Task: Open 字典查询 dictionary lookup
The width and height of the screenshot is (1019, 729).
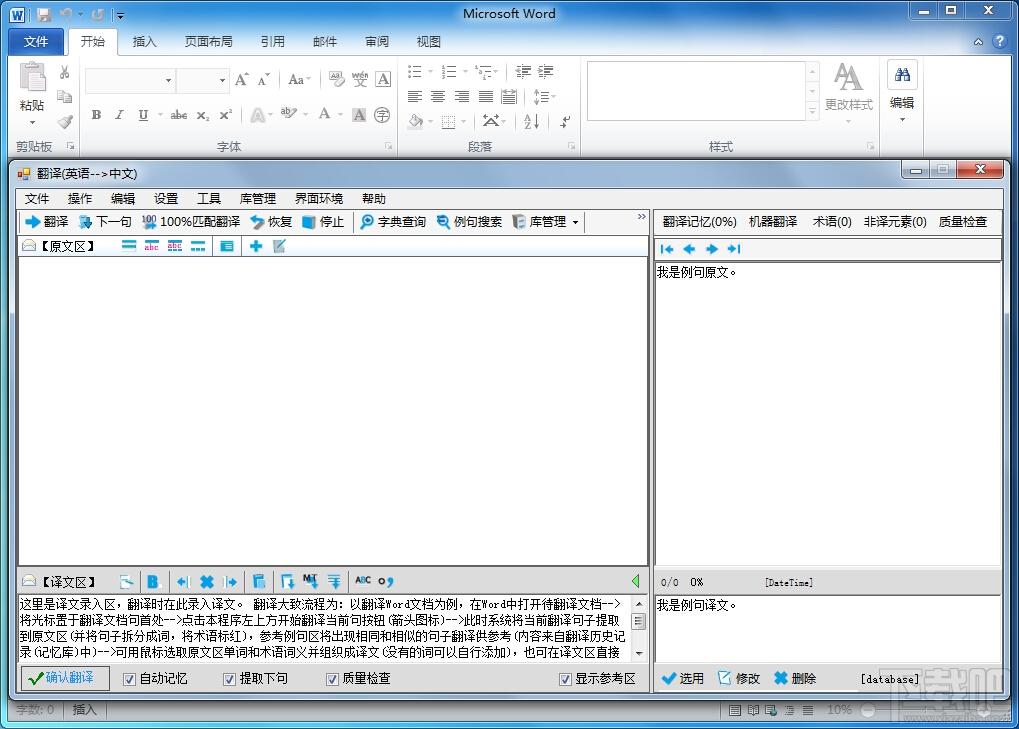Action: [x=393, y=222]
